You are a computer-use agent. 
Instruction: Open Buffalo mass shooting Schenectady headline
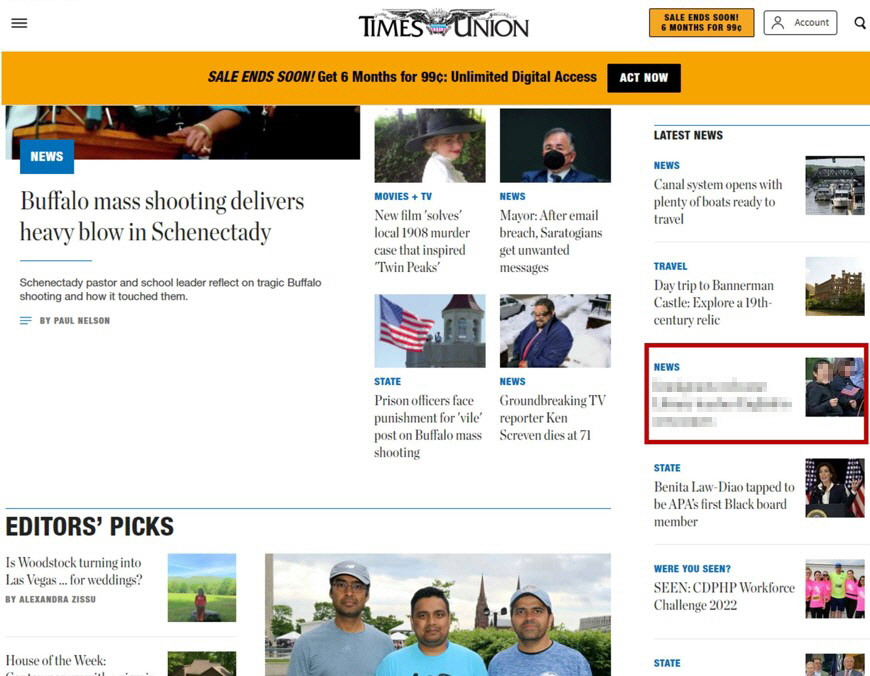[162, 216]
